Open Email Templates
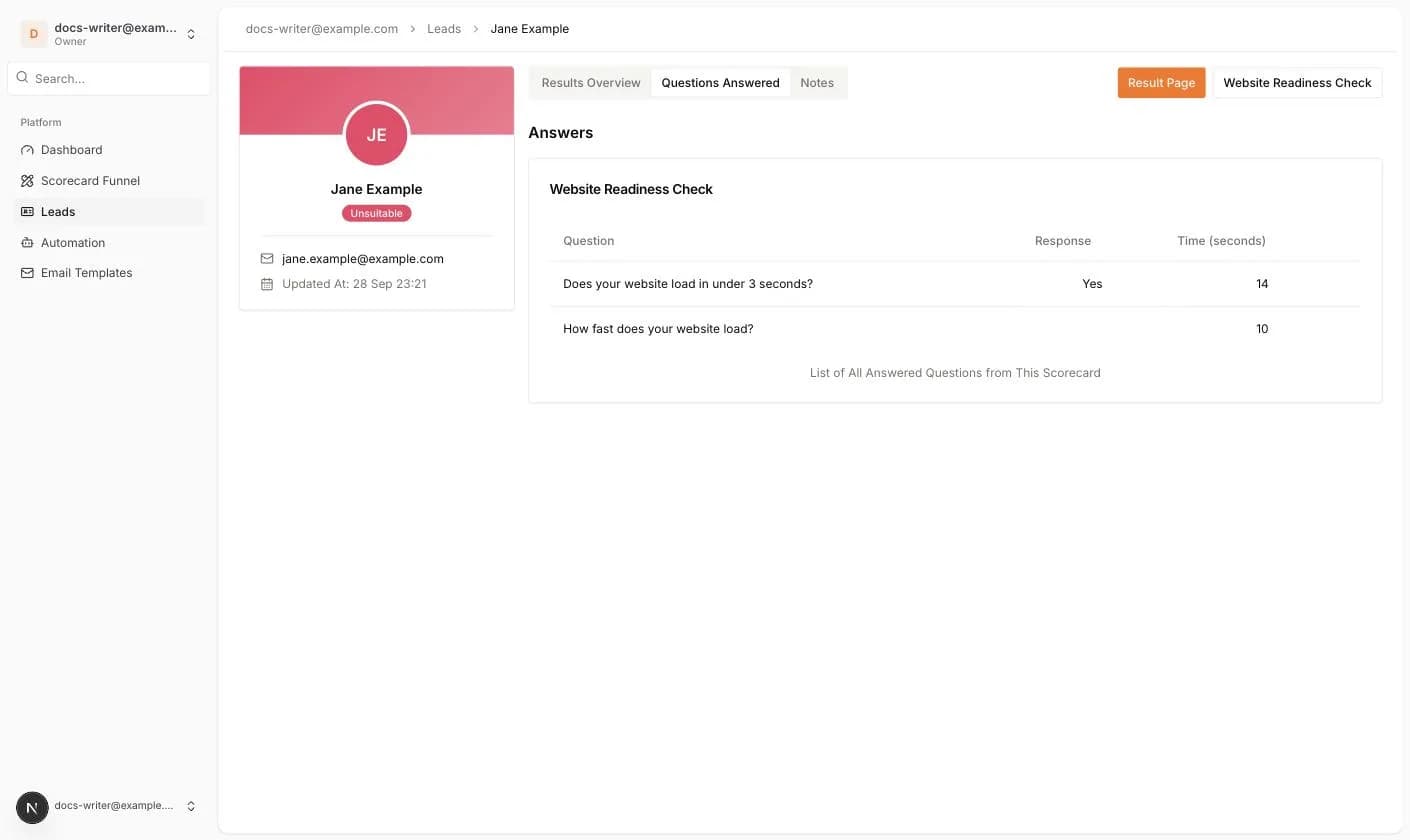 tap(110, 273)
